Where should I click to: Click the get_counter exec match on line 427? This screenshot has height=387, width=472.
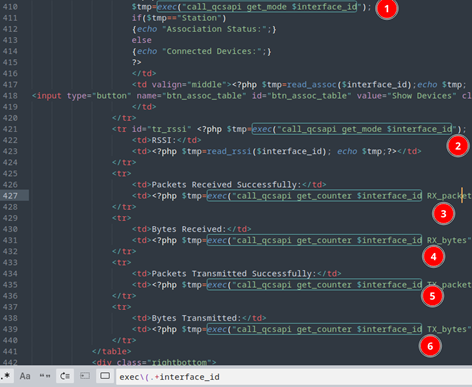click(x=314, y=196)
